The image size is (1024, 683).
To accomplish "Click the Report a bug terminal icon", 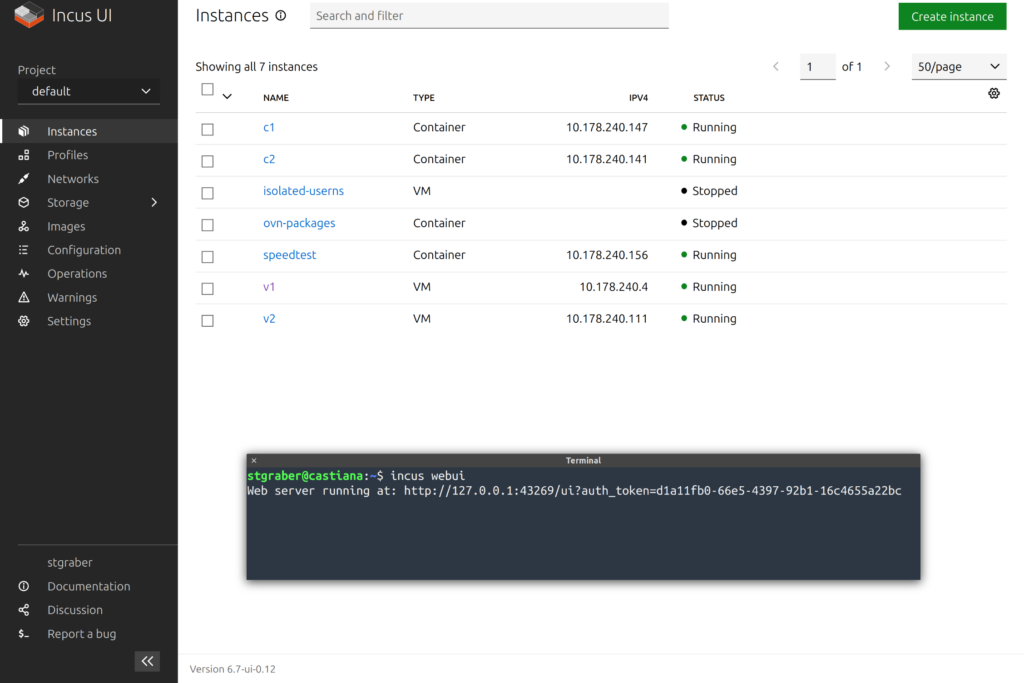I will (x=24, y=634).
